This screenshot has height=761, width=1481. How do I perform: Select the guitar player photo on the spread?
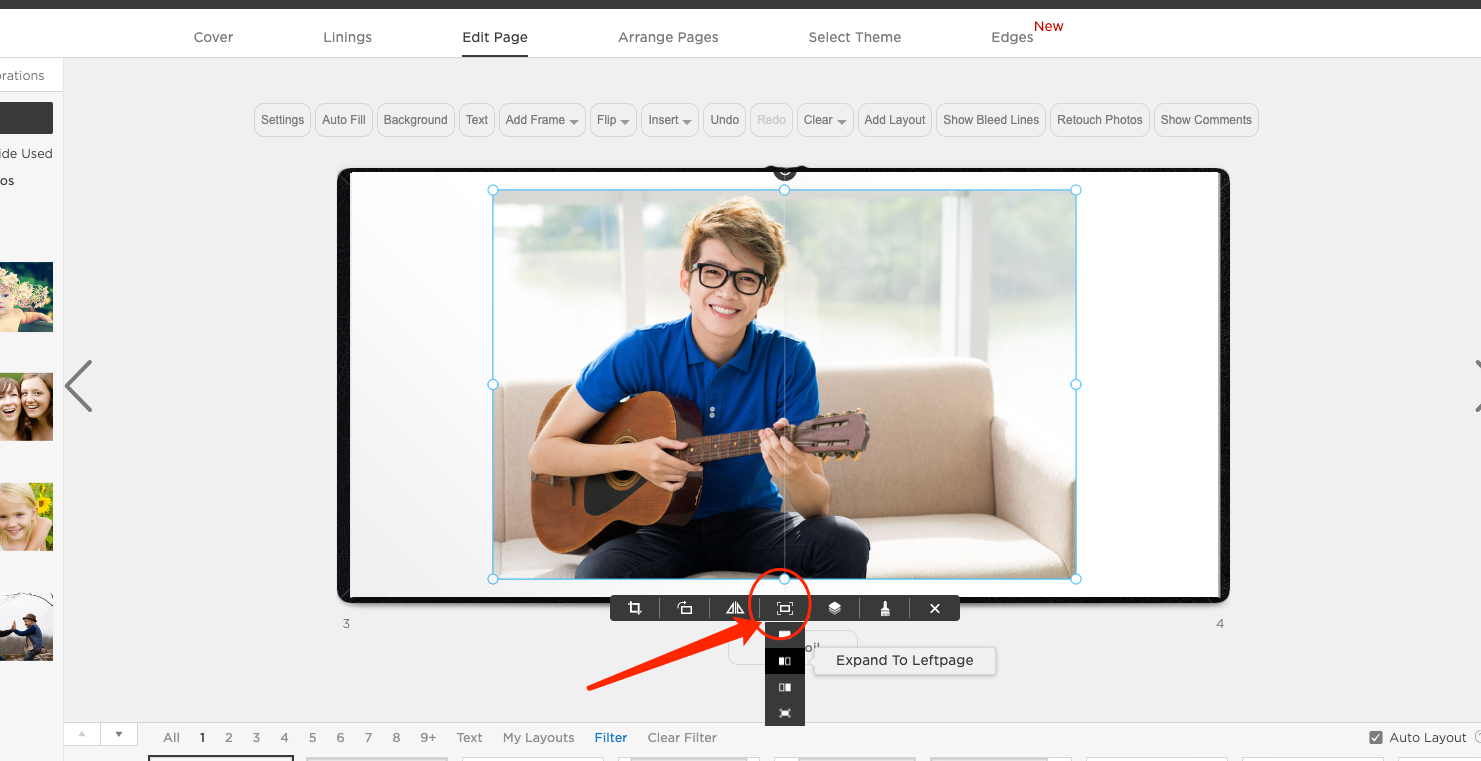click(x=784, y=384)
